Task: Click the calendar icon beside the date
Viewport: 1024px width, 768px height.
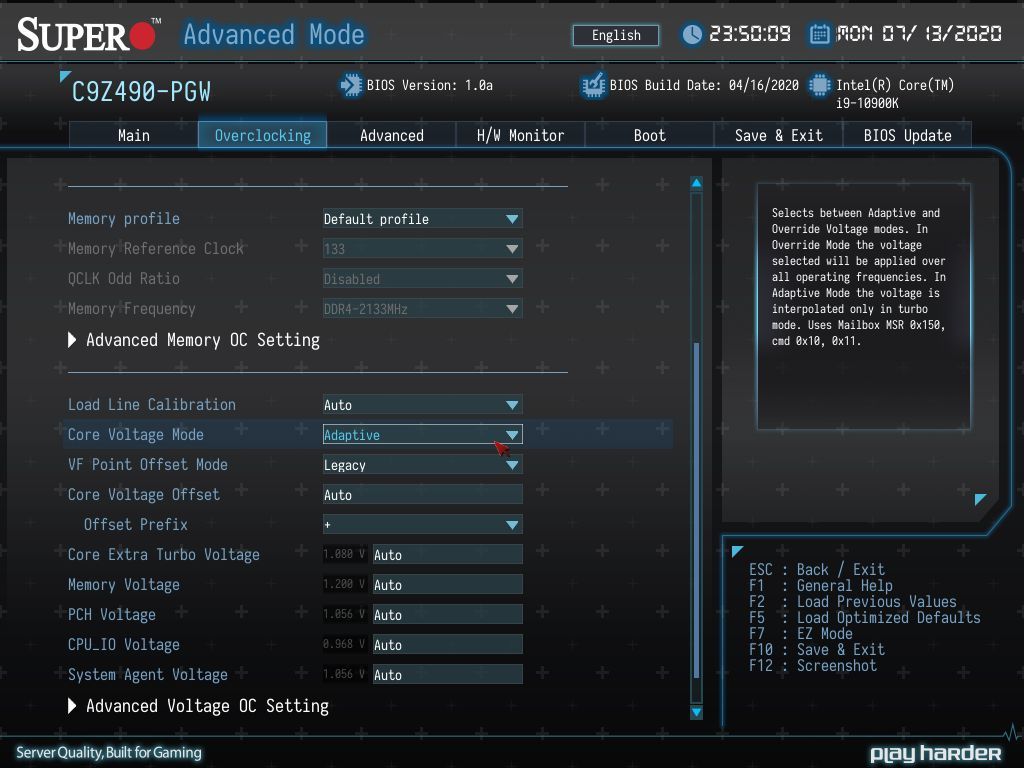Action: click(819, 34)
